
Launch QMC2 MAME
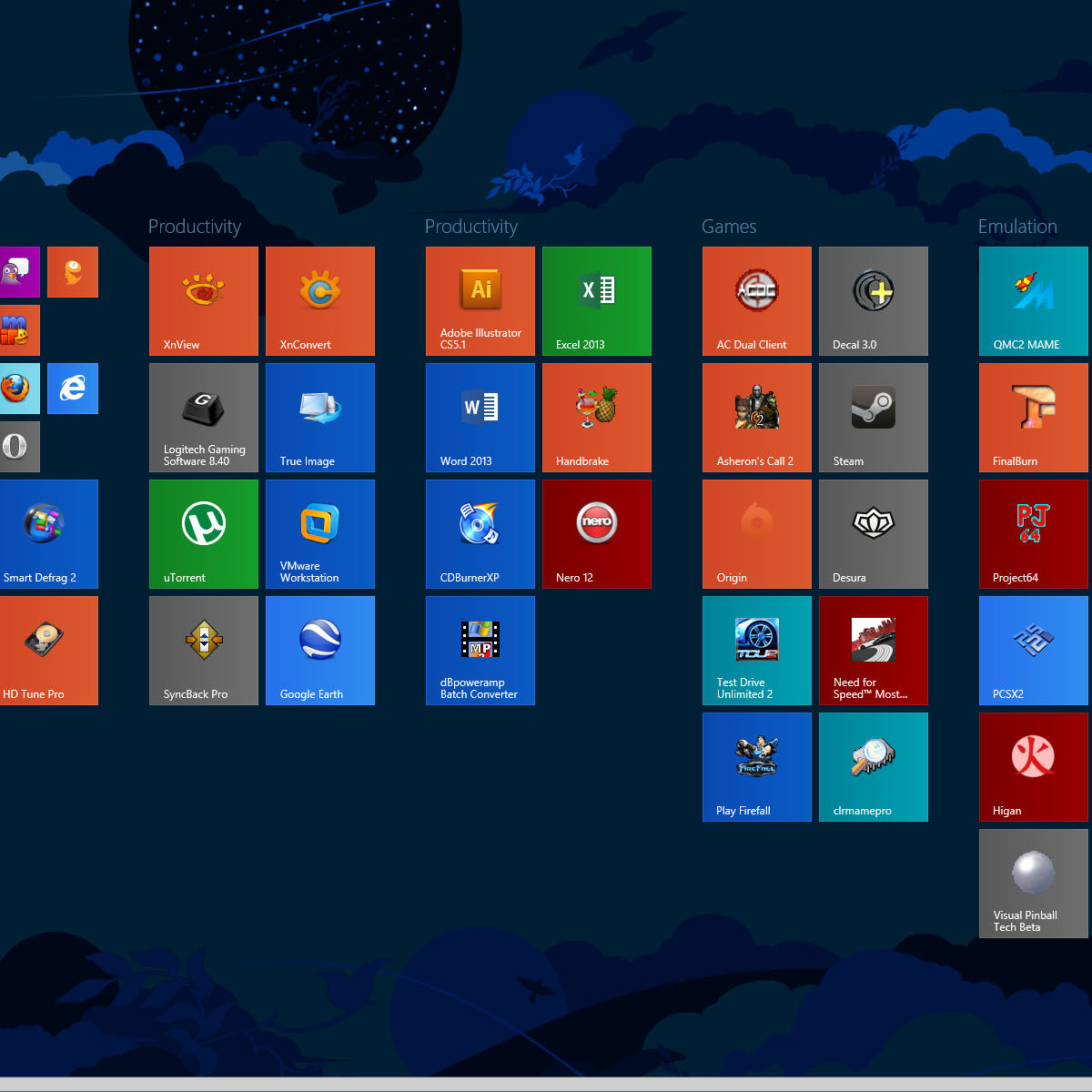click(x=1034, y=301)
